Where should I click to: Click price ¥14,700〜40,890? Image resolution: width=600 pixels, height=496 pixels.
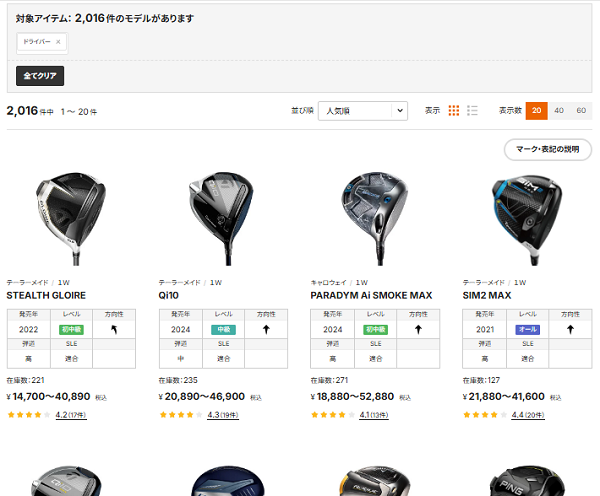pyautogui.click(x=49, y=396)
